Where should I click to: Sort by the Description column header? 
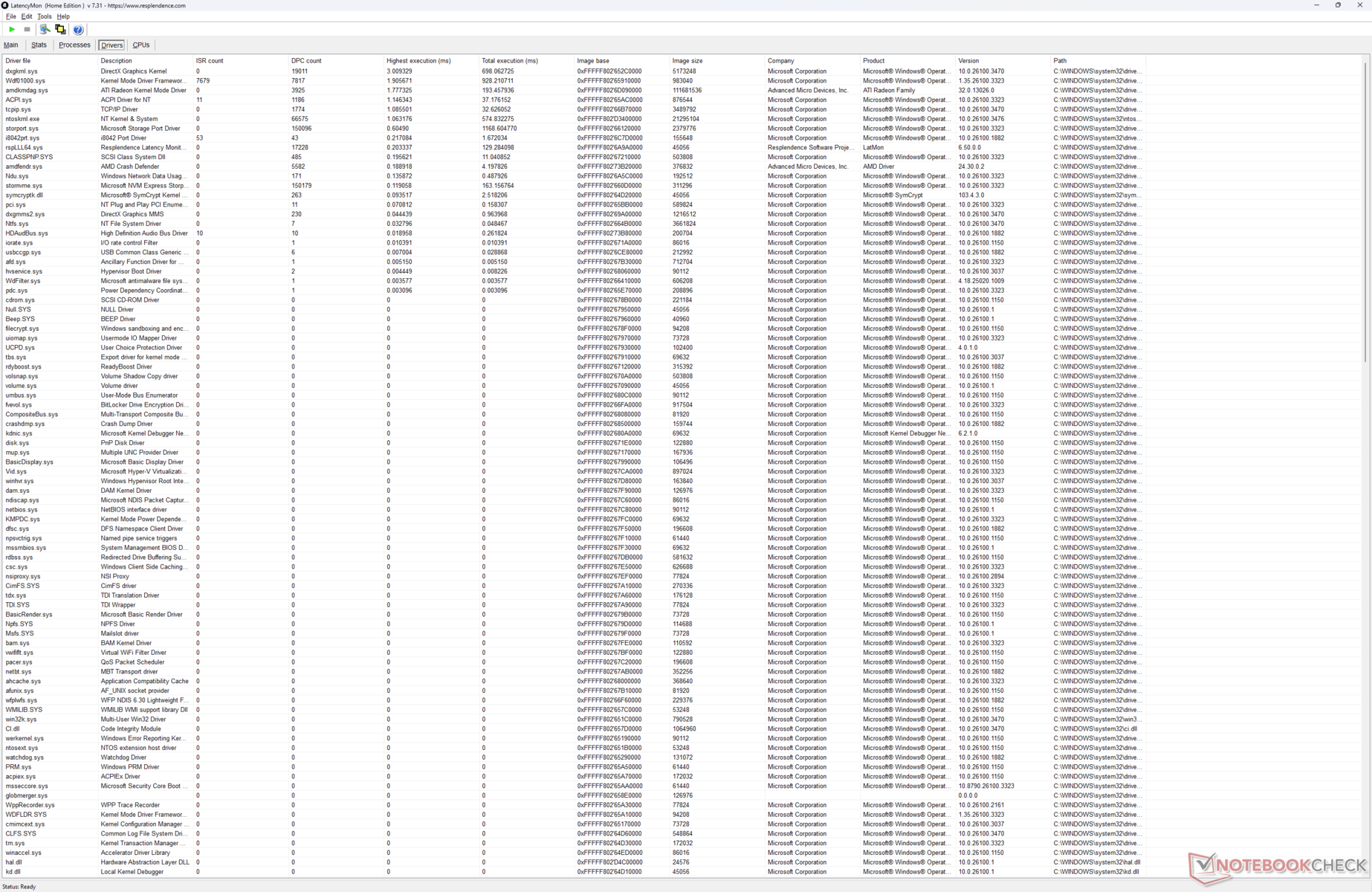click(x=146, y=61)
